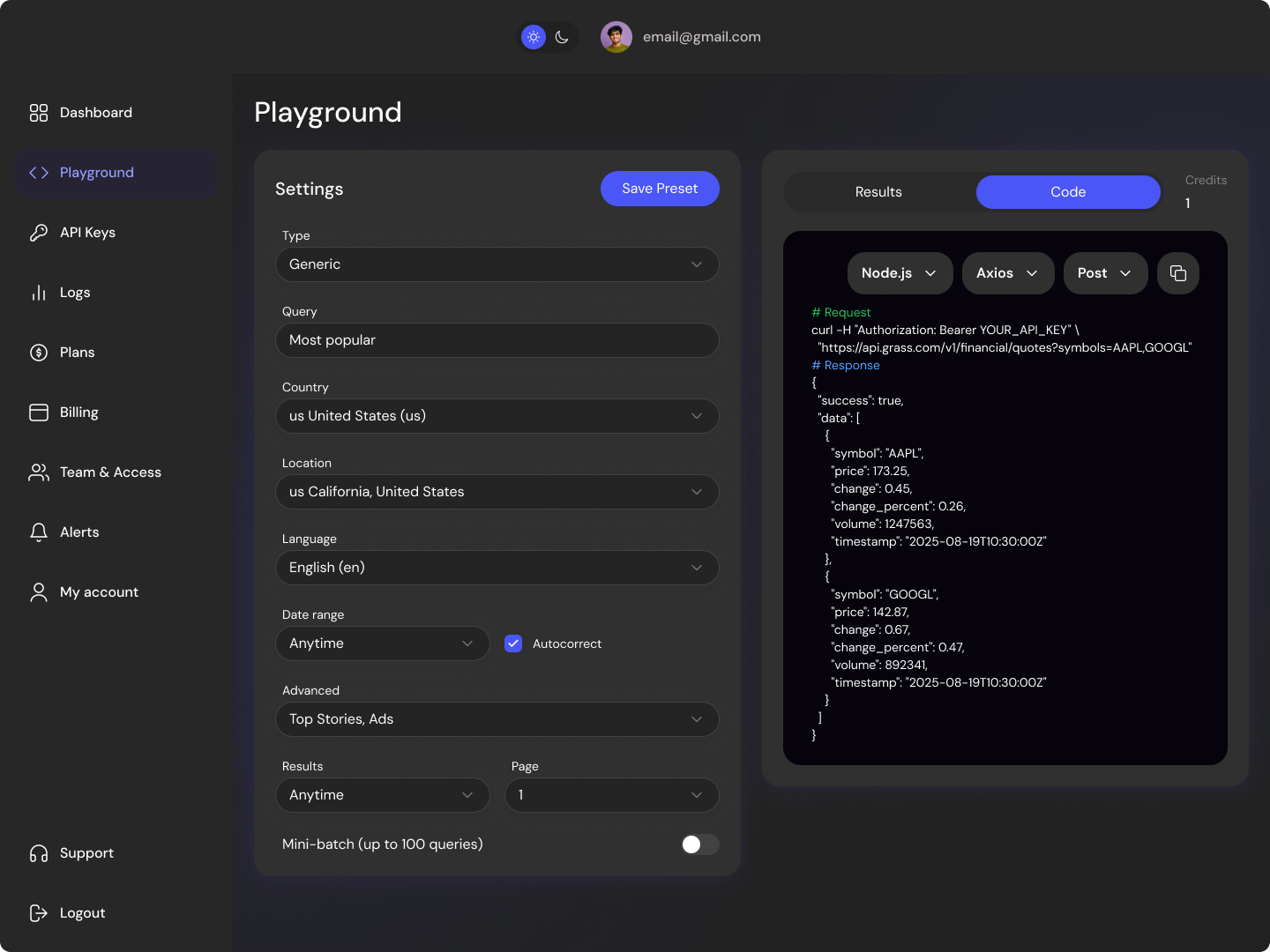Click the Plans dollar icon

pyautogui.click(x=38, y=352)
